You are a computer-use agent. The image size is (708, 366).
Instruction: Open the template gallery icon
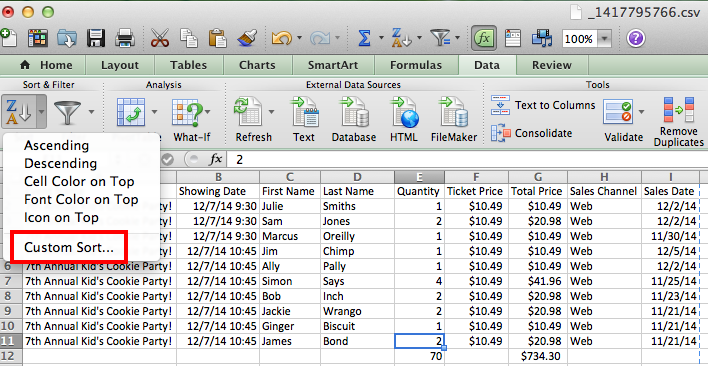(38, 38)
